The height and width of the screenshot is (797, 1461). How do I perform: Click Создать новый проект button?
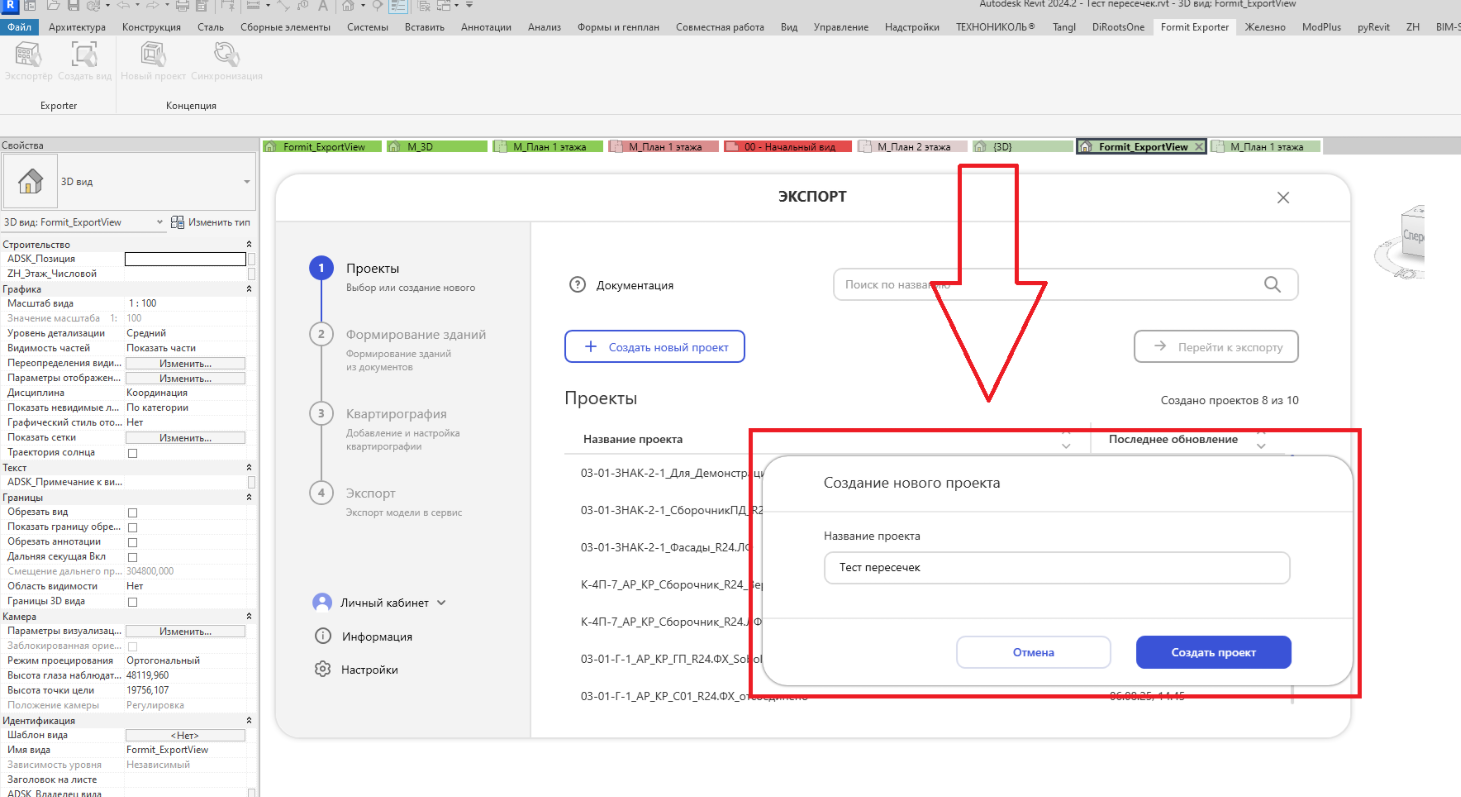pos(655,347)
